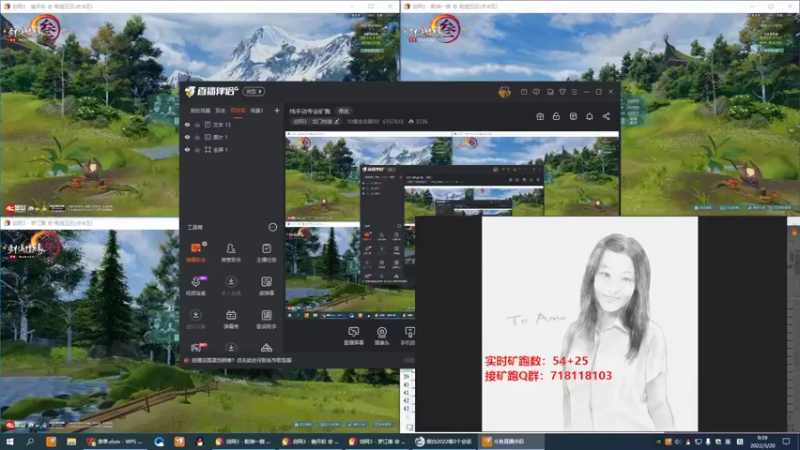This screenshot has width=800, height=450.
Task: Open the 弹幕秀 TV-shaped tool
Action: click(x=231, y=319)
